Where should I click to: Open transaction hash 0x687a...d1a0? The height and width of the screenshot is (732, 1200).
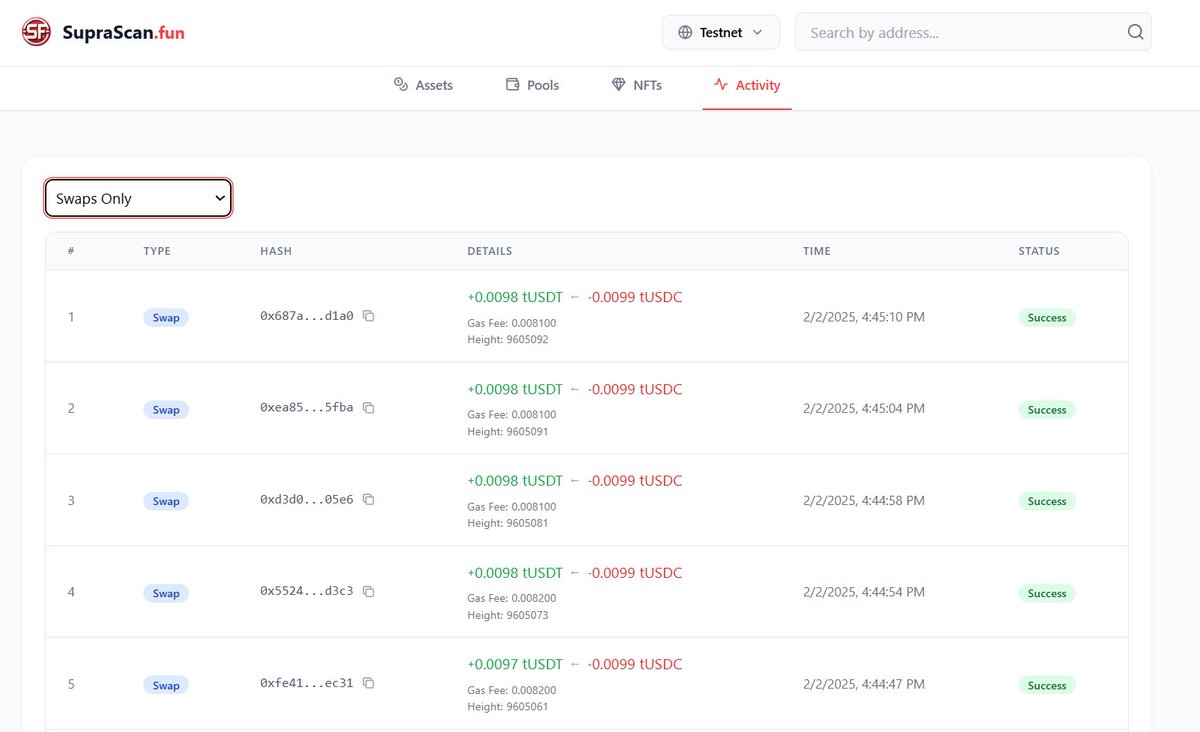pos(307,316)
